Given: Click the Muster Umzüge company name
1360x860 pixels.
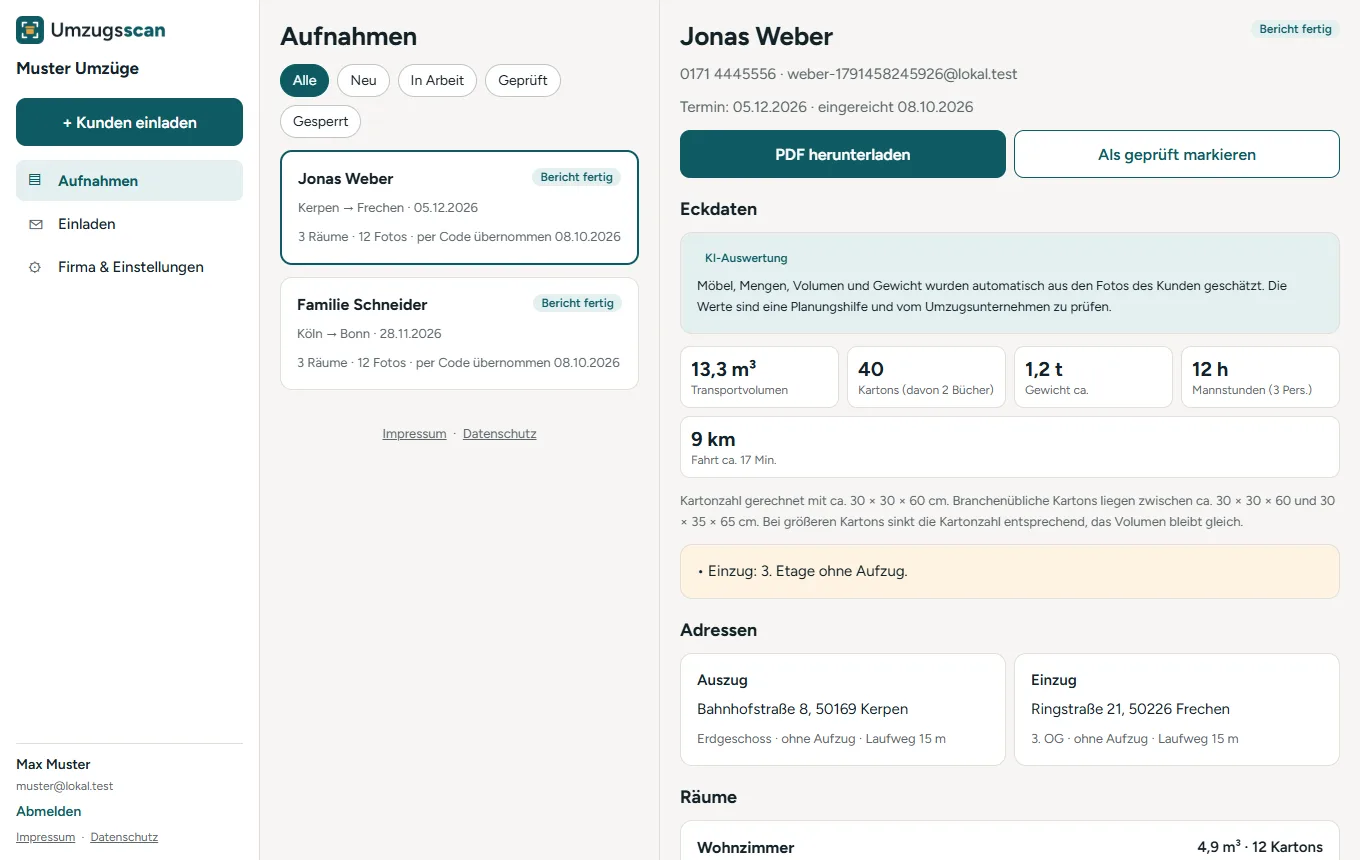Looking at the screenshot, I should tap(77, 68).
